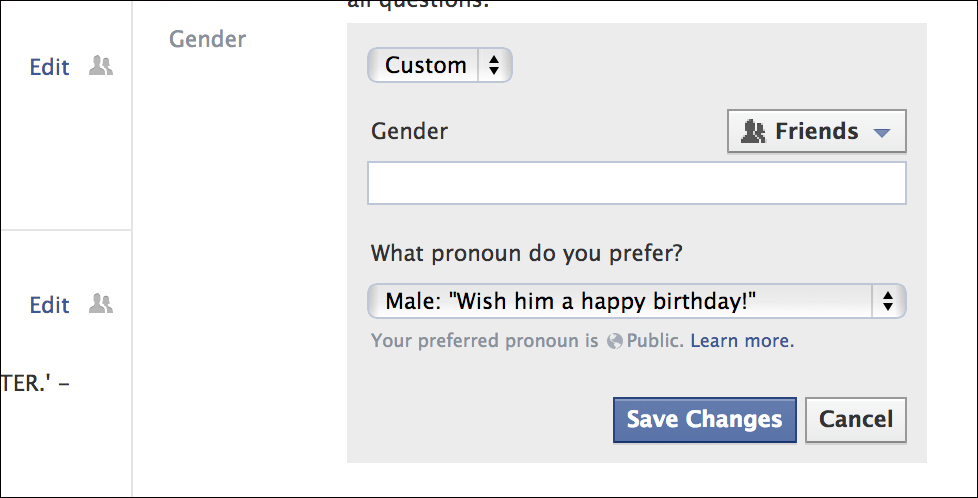The width and height of the screenshot is (978, 498).
Task: Open the Learn more link
Action: (x=742, y=341)
